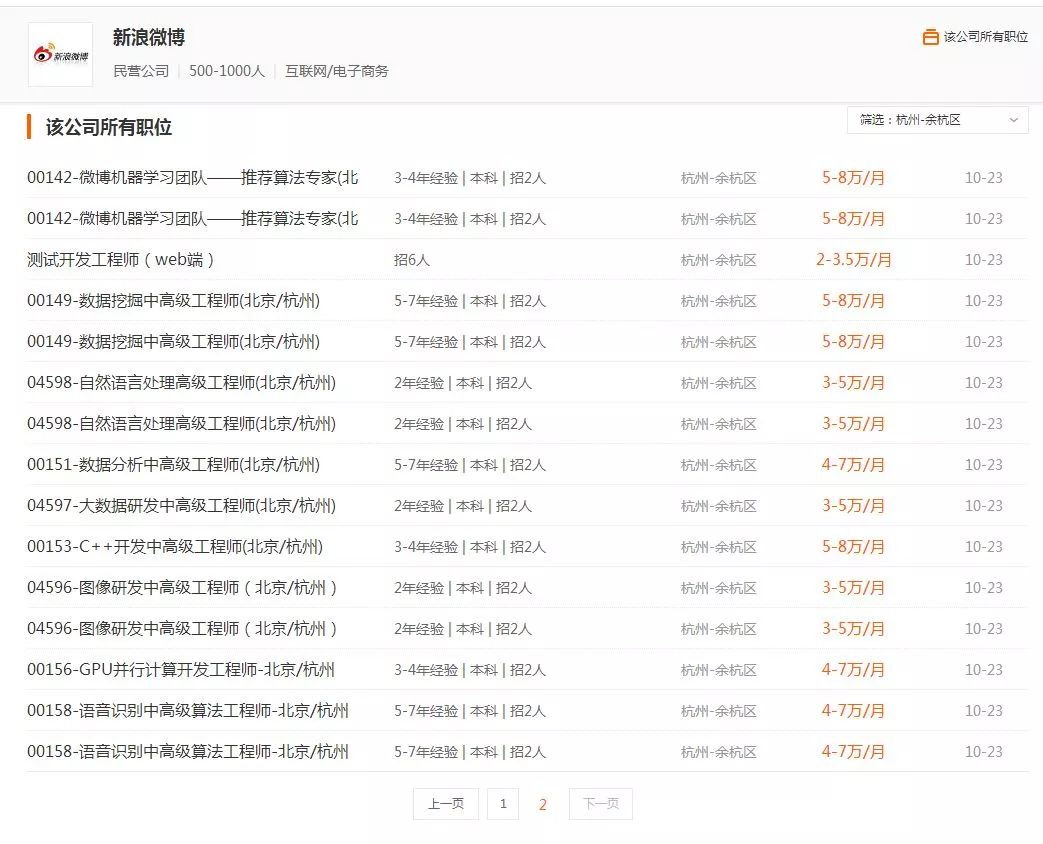Open the 00151-数据分析中高级工程师 job posting
Image resolution: width=1043 pixels, height=844 pixels.
tap(174, 464)
